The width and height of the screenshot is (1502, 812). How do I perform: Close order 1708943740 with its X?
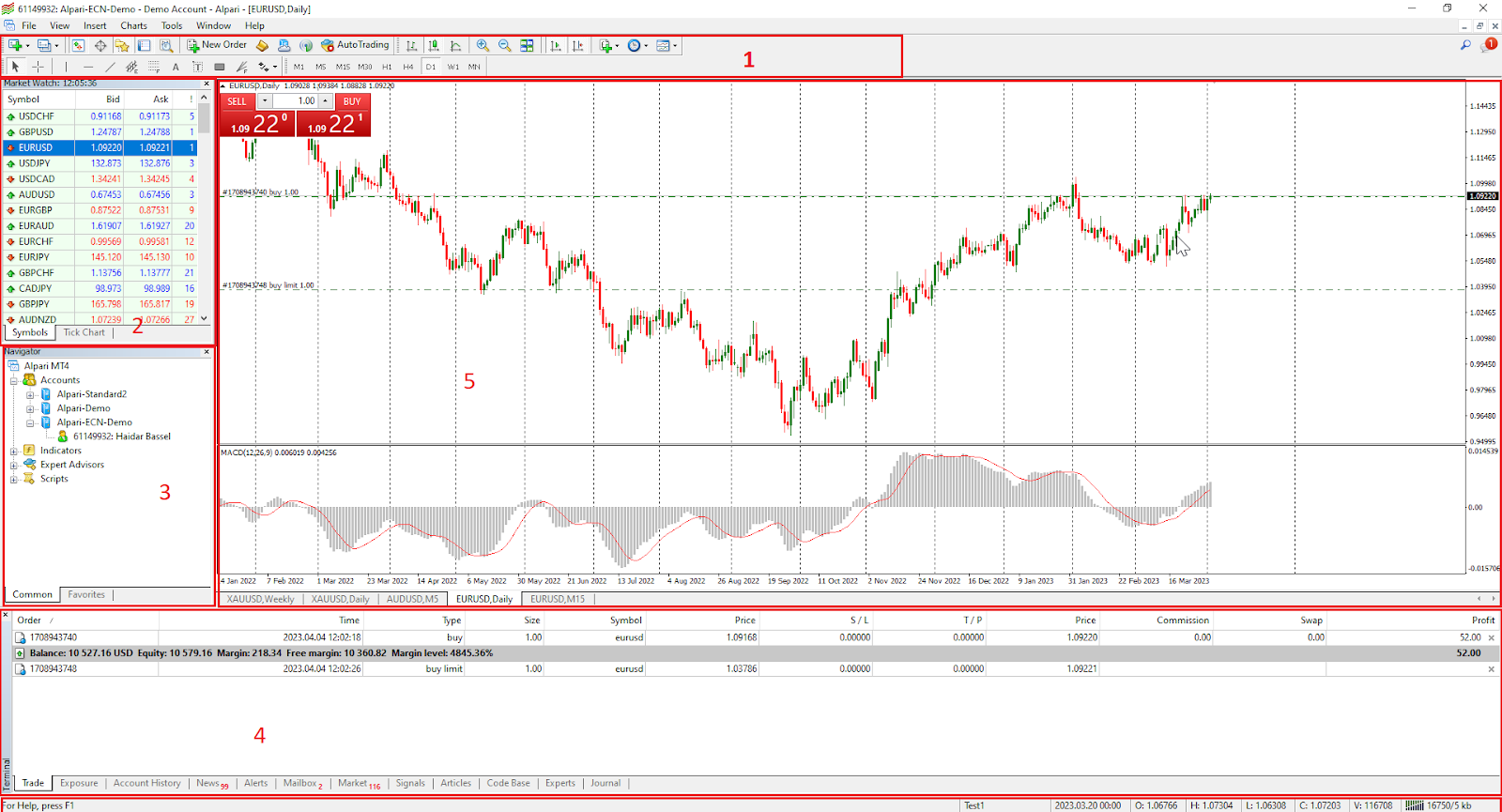click(1492, 637)
